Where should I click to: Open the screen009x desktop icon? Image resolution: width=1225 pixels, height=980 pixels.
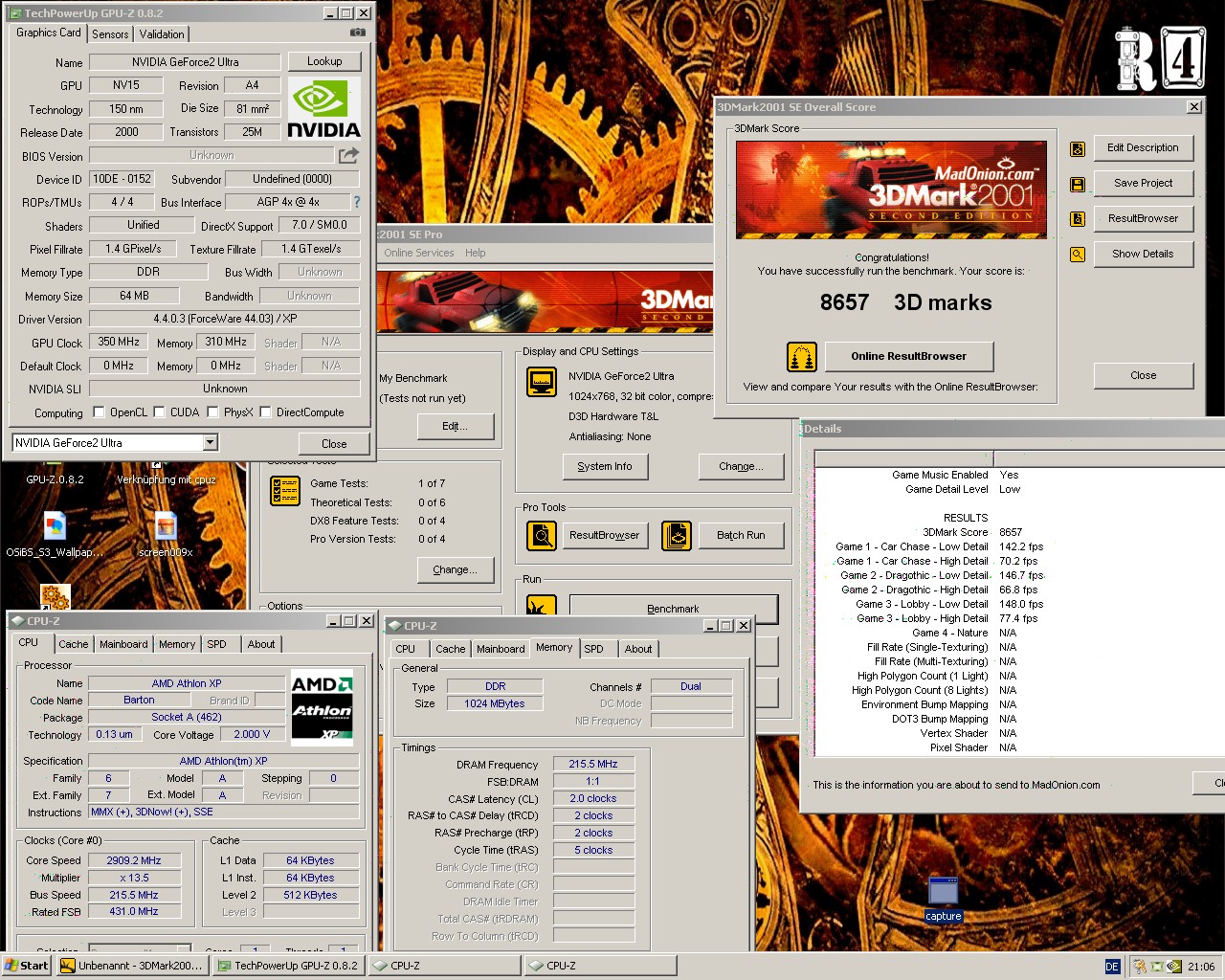point(166,535)
